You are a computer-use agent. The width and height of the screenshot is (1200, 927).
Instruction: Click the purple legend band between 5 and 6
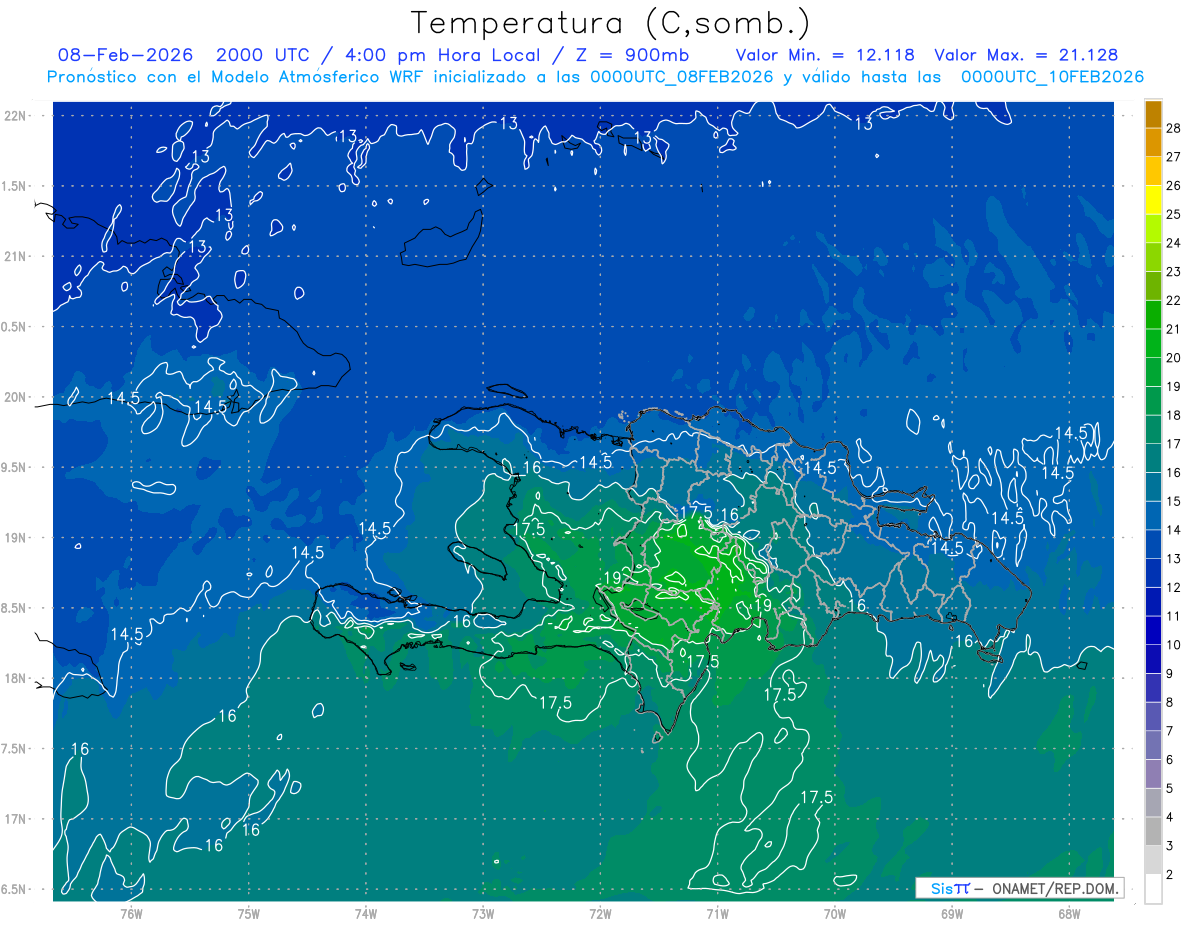coord(1153,774)
